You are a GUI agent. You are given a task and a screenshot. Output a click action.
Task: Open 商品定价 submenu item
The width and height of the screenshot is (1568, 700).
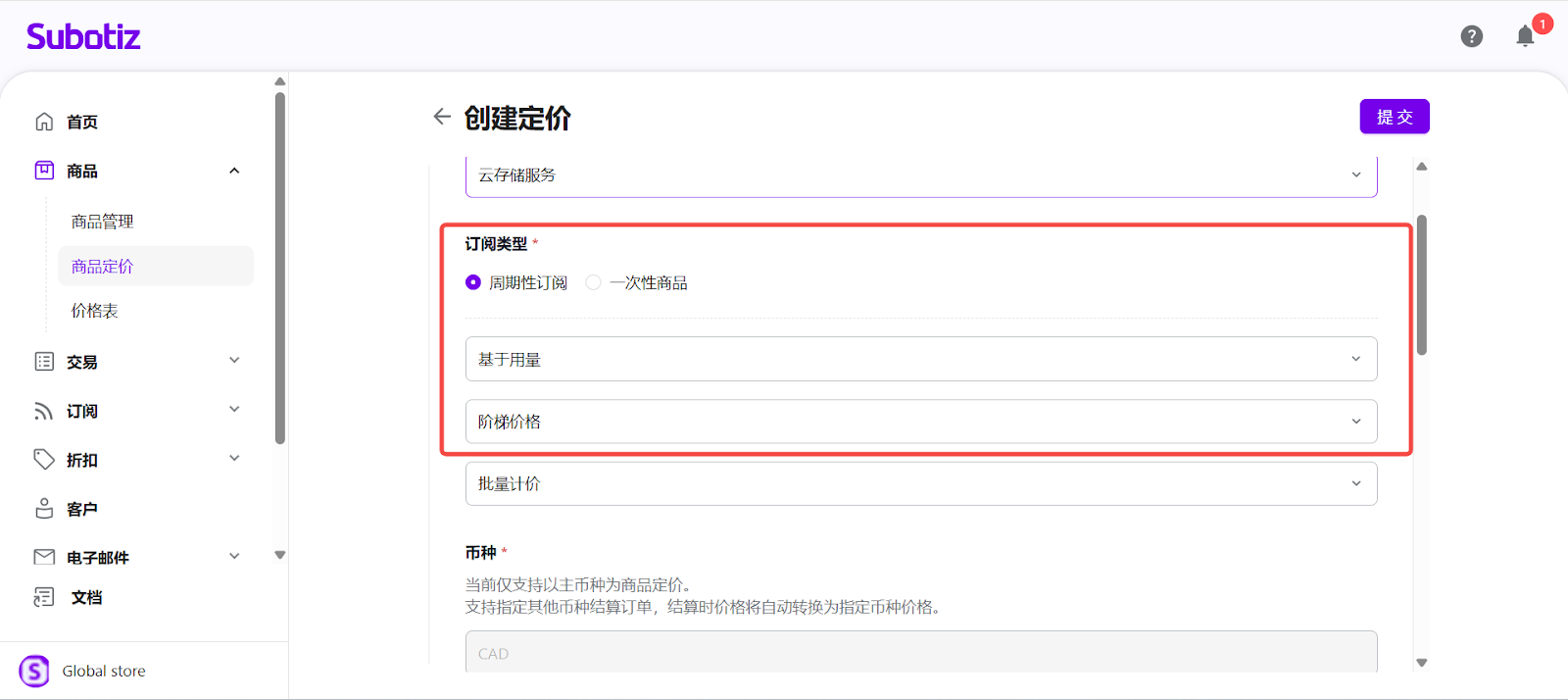156,266
